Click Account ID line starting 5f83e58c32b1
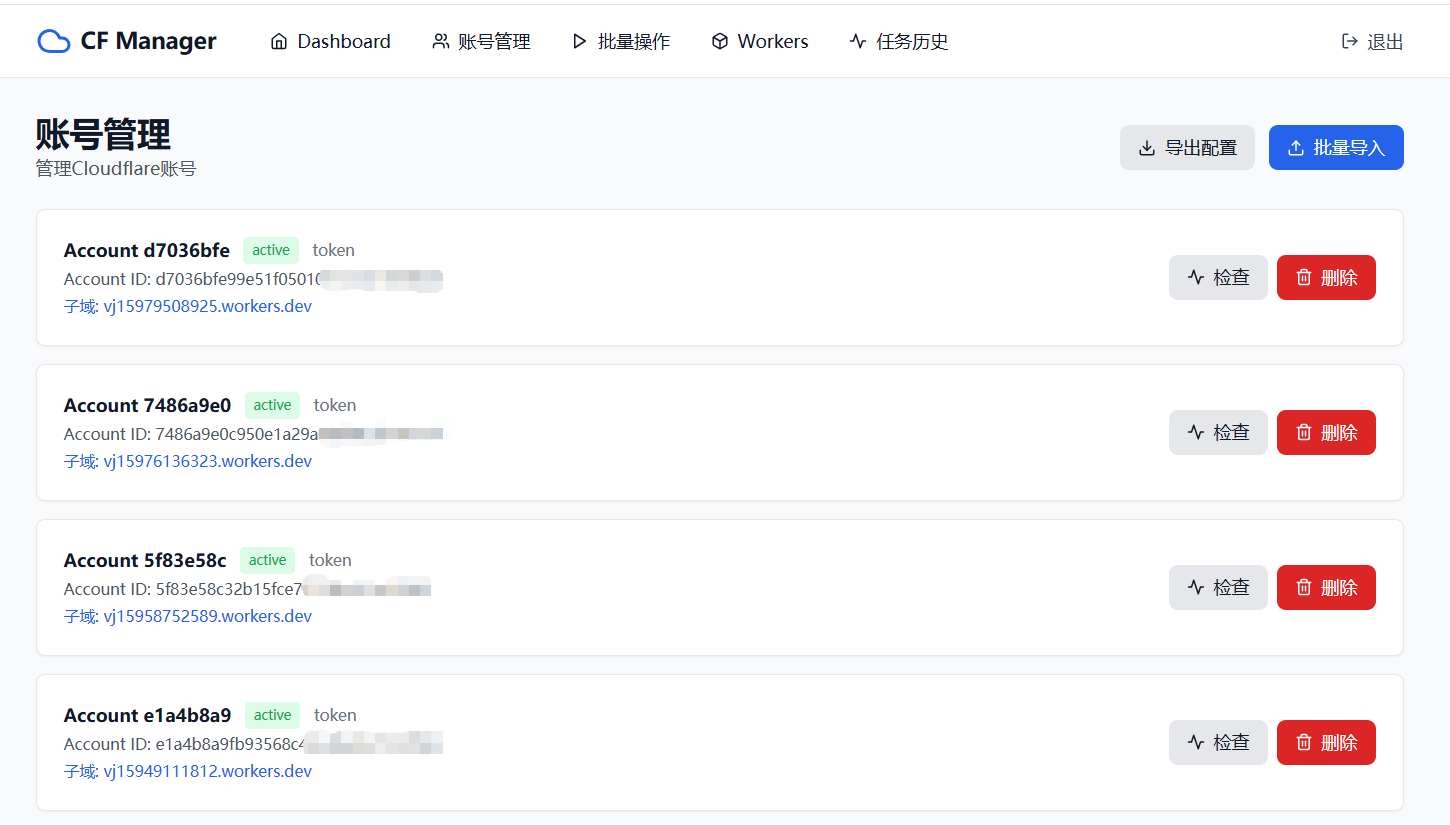This screenshot has width=1450, height=825. [247, 589]
